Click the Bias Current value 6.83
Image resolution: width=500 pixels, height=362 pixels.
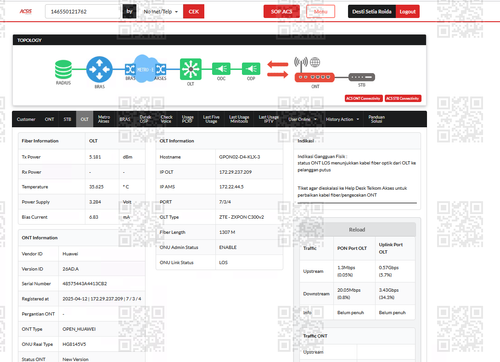pyautogui.click(x=94, y=217)
